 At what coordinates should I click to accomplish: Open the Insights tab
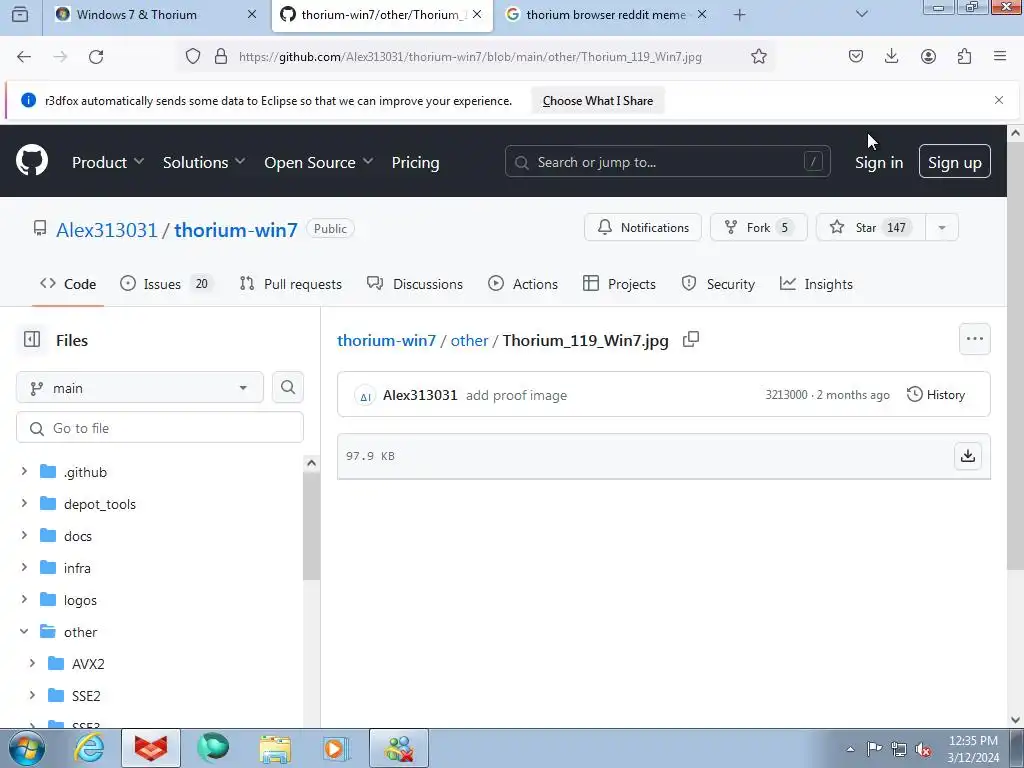816,284
